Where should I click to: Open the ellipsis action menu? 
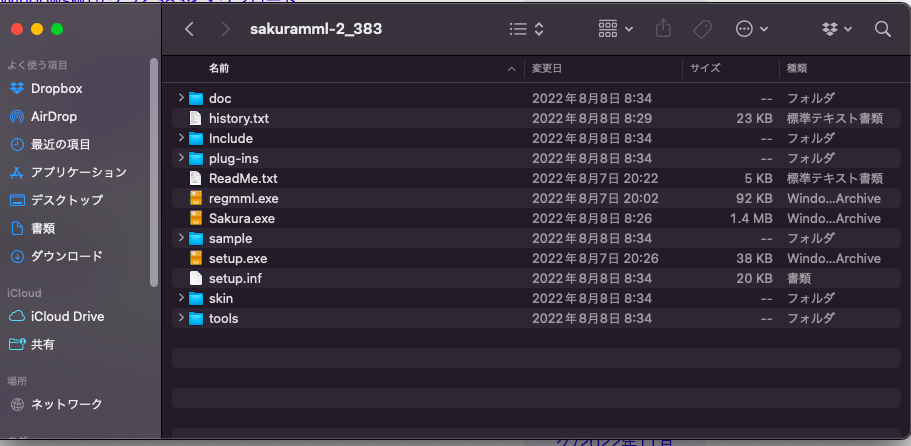click(752, 29)
